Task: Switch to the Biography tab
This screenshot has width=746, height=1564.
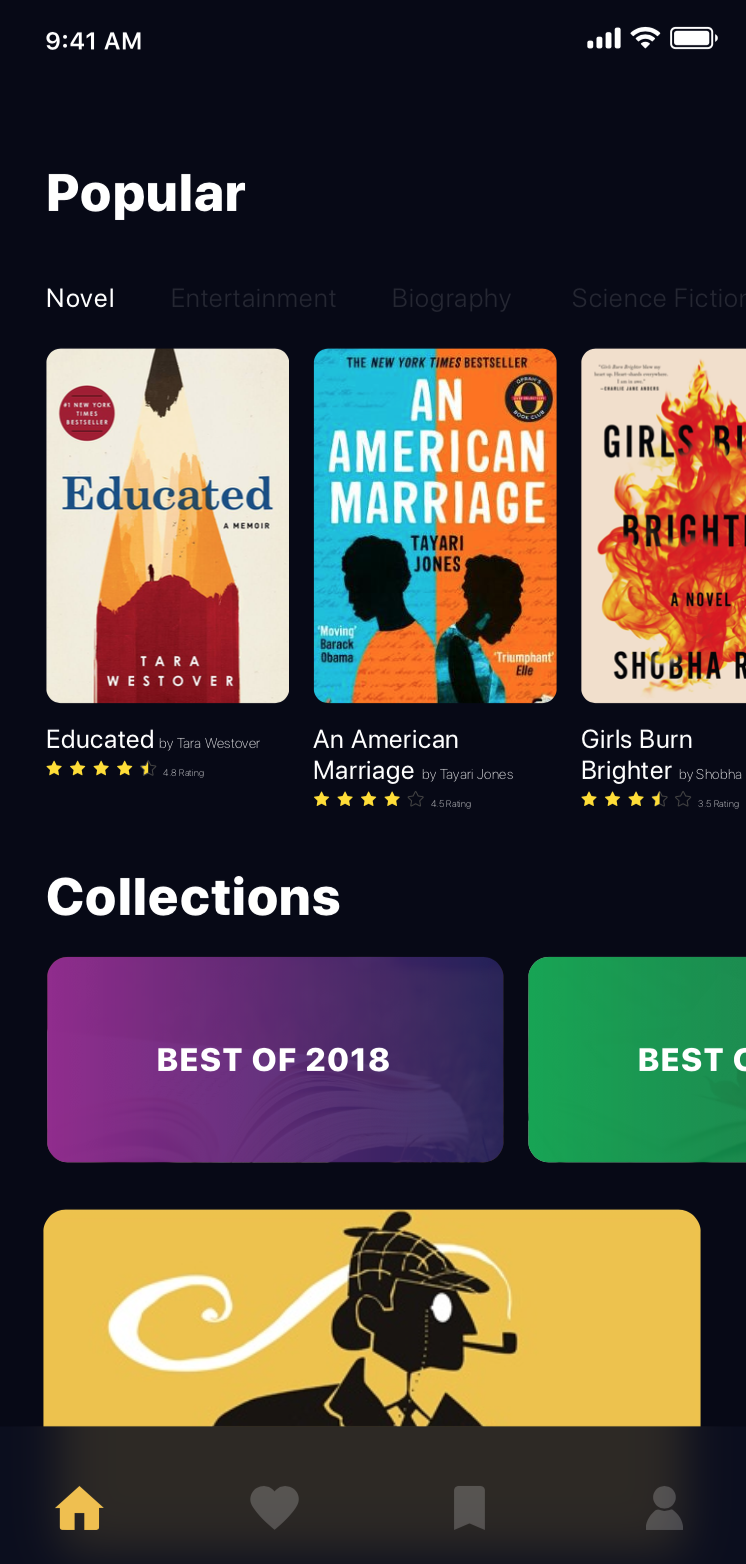Action: (451, 298)
